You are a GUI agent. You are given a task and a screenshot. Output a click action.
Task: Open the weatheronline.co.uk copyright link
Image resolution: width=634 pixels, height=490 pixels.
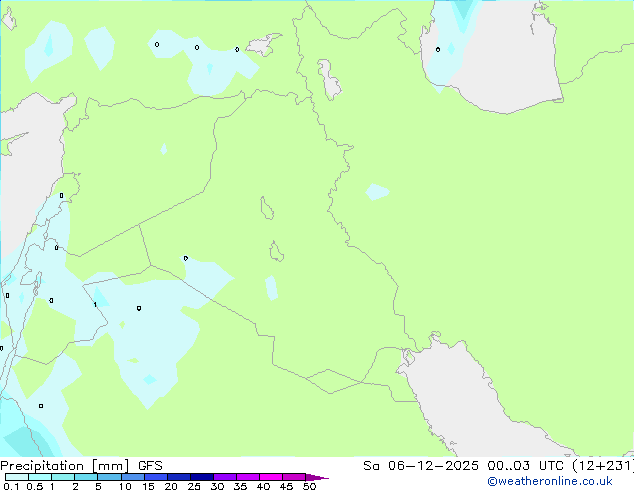550,481
